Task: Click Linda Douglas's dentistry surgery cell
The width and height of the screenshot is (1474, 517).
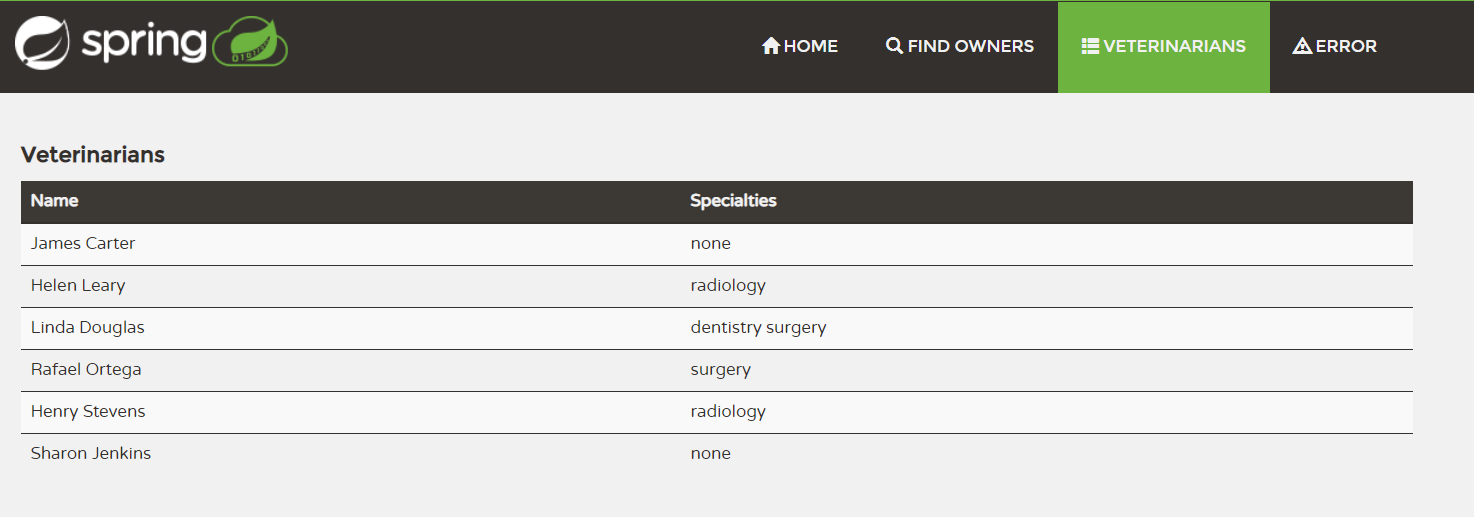Action: click(x=758, y=328)
